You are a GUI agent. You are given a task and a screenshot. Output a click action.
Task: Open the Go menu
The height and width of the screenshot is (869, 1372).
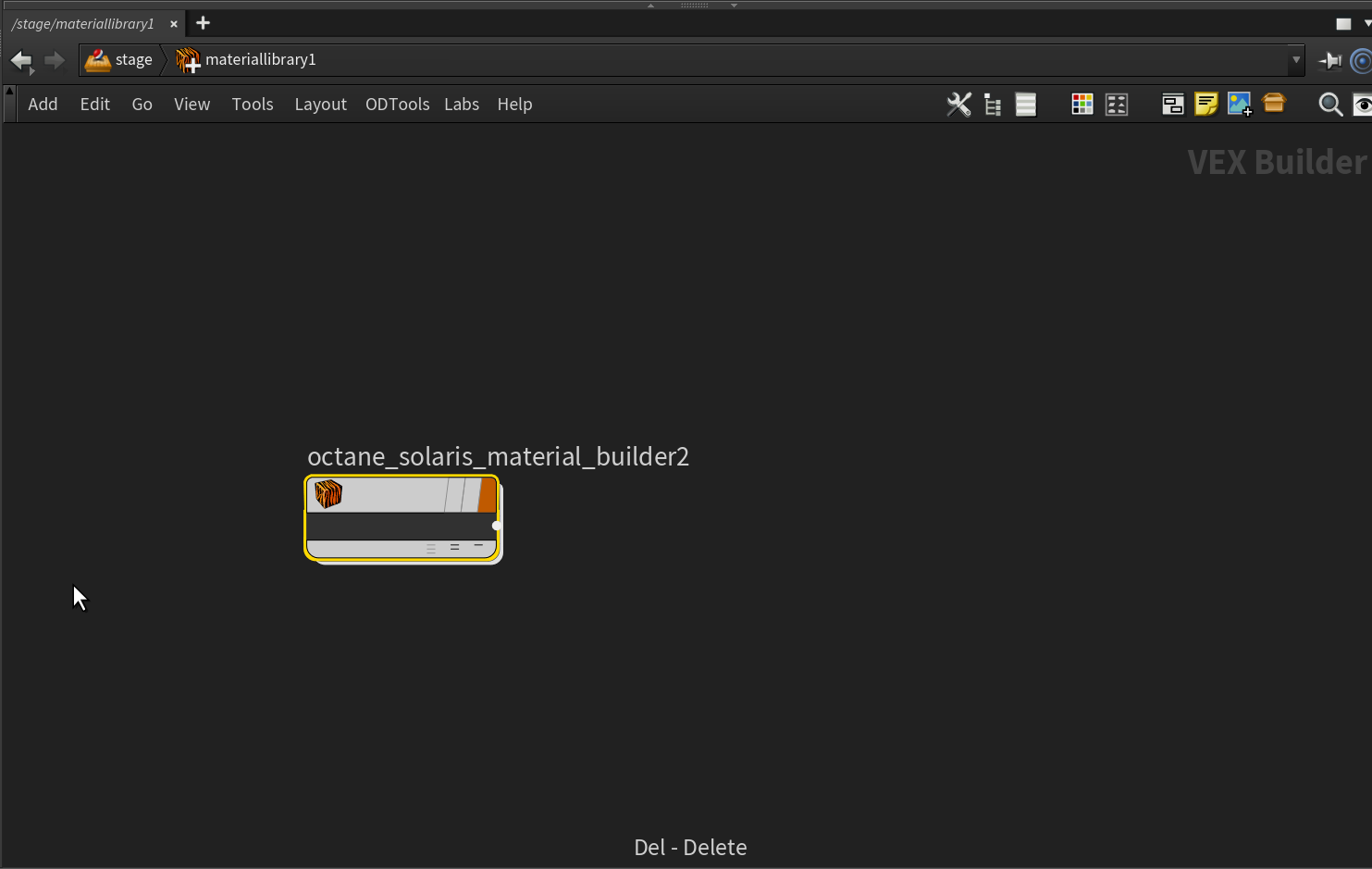point(142,105)
